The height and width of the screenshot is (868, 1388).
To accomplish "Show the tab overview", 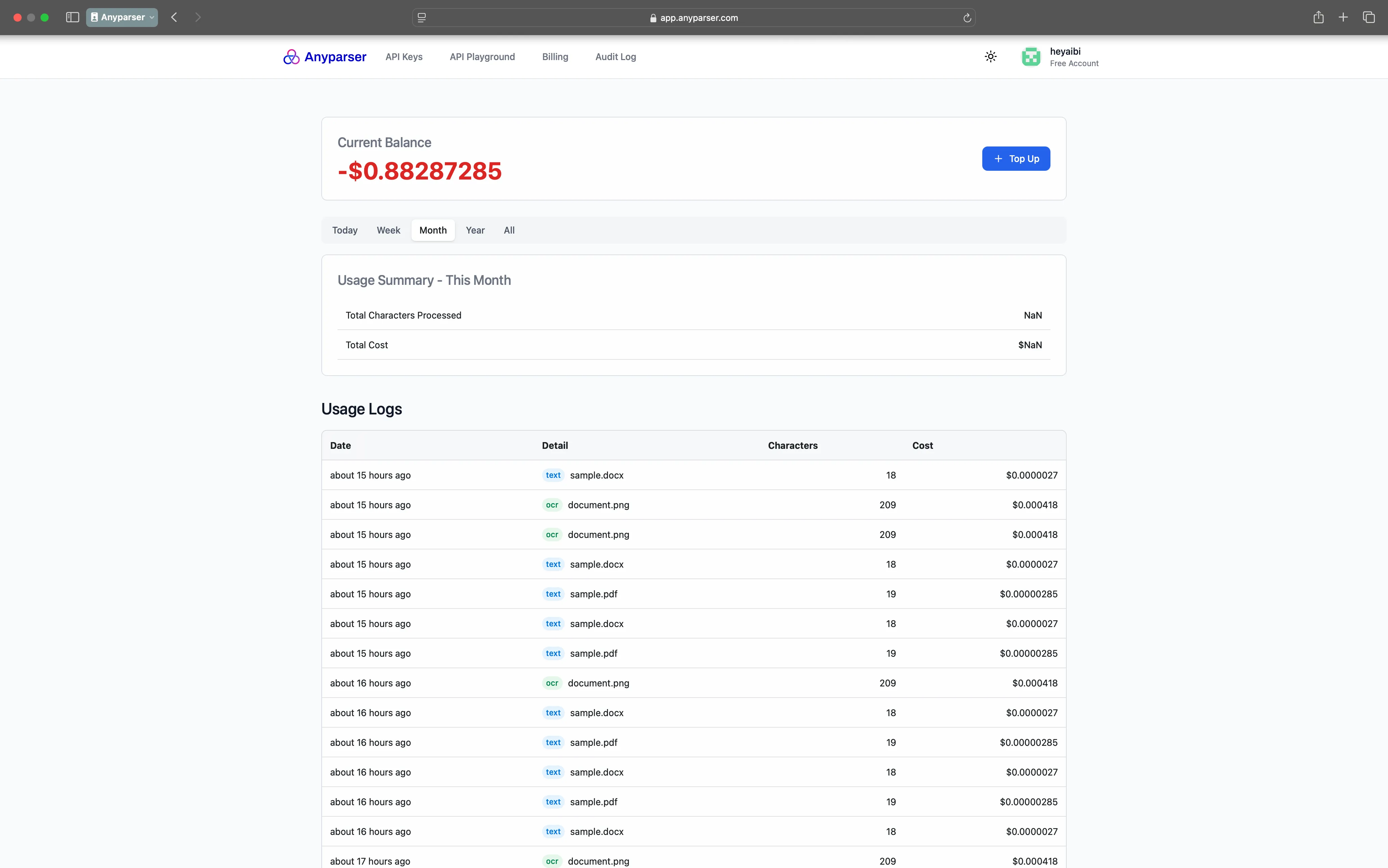I will pos(1369,17).
